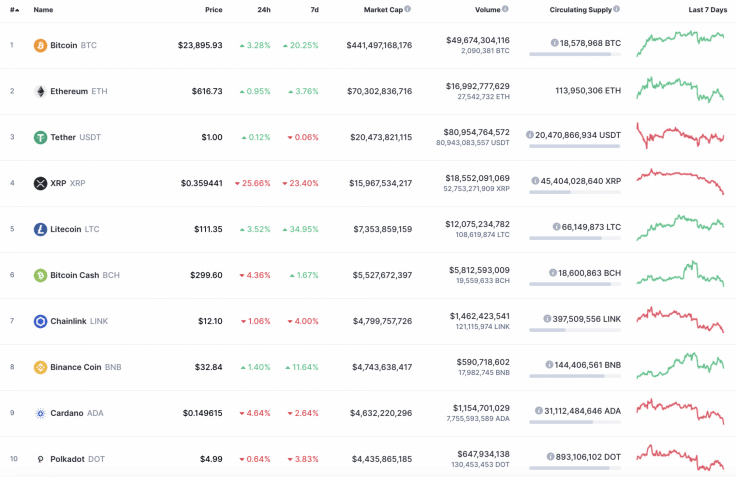Click the XRP logo icon
The height and width of the screenshot is (477, 736).
[40, 183]
